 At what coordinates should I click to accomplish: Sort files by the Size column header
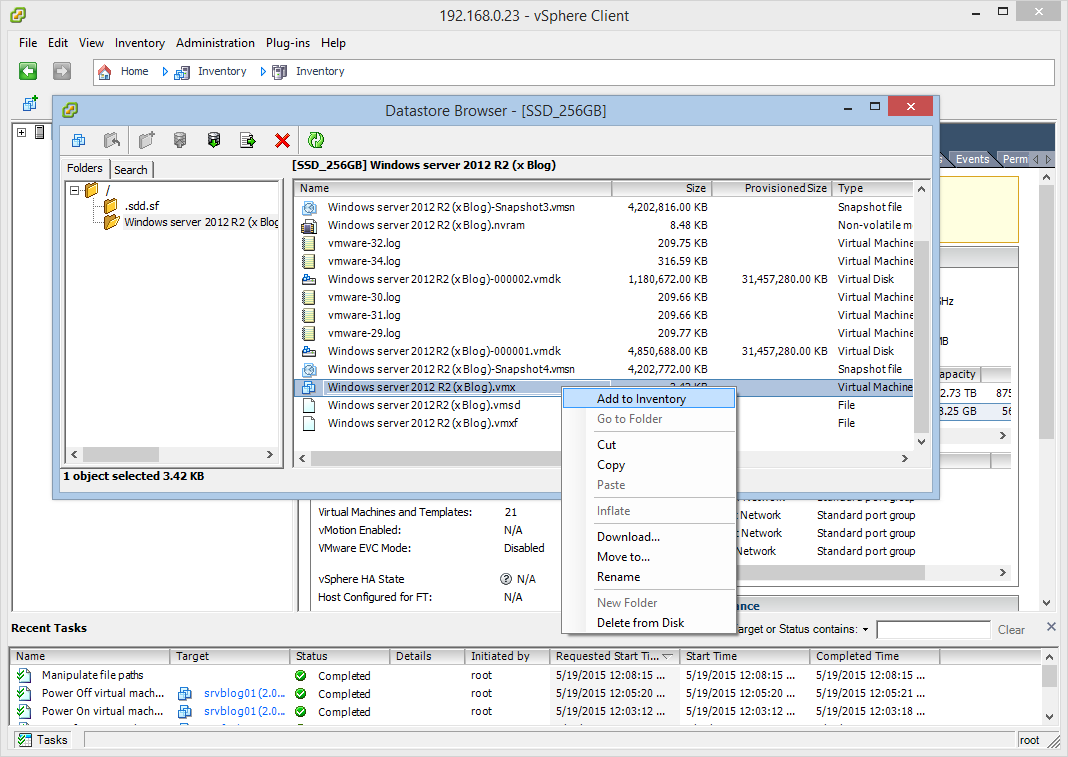coord(661,188)
